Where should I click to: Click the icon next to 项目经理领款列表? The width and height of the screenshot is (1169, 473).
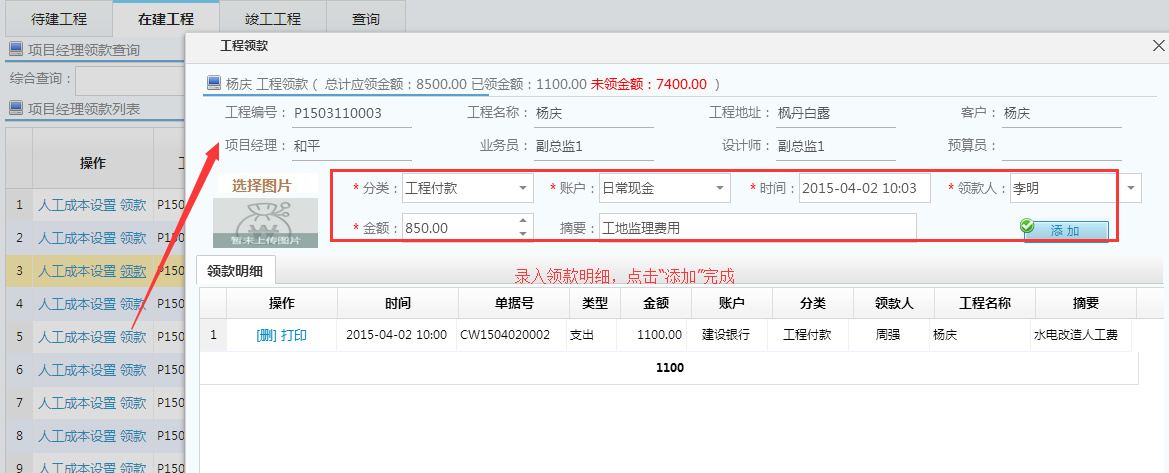click(x=15, y=109)
